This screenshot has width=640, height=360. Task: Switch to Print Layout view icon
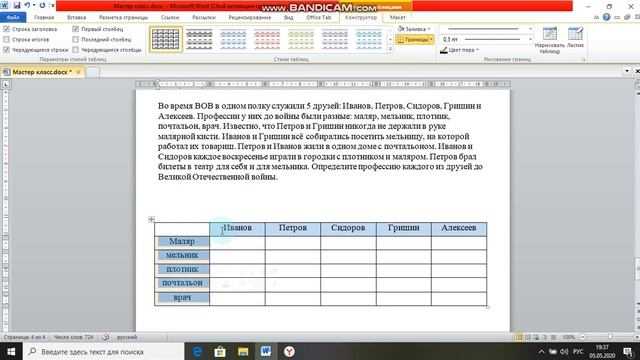pyautogui.click(x=519, y=337)
